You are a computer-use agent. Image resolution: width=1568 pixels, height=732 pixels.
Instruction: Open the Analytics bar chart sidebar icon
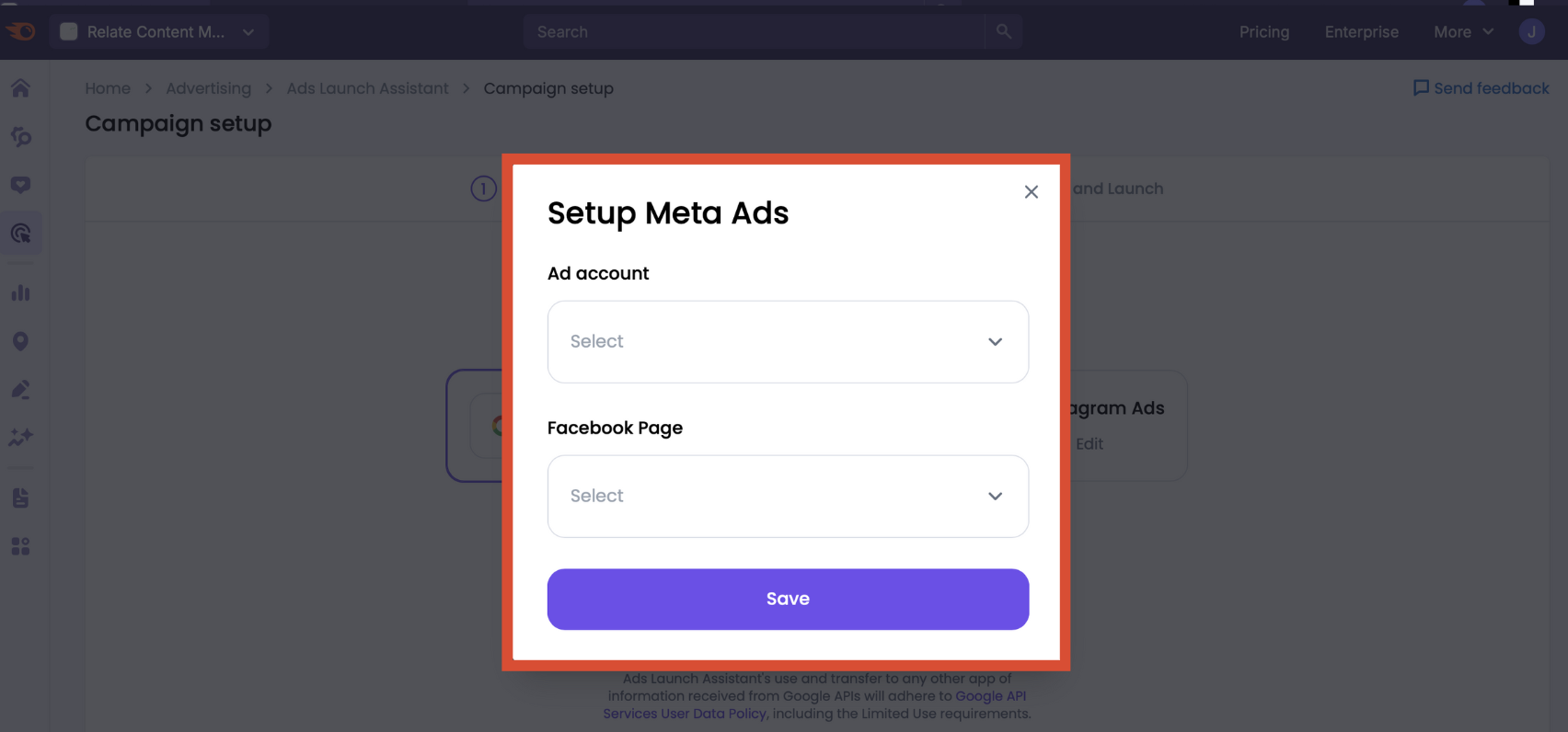20,292
